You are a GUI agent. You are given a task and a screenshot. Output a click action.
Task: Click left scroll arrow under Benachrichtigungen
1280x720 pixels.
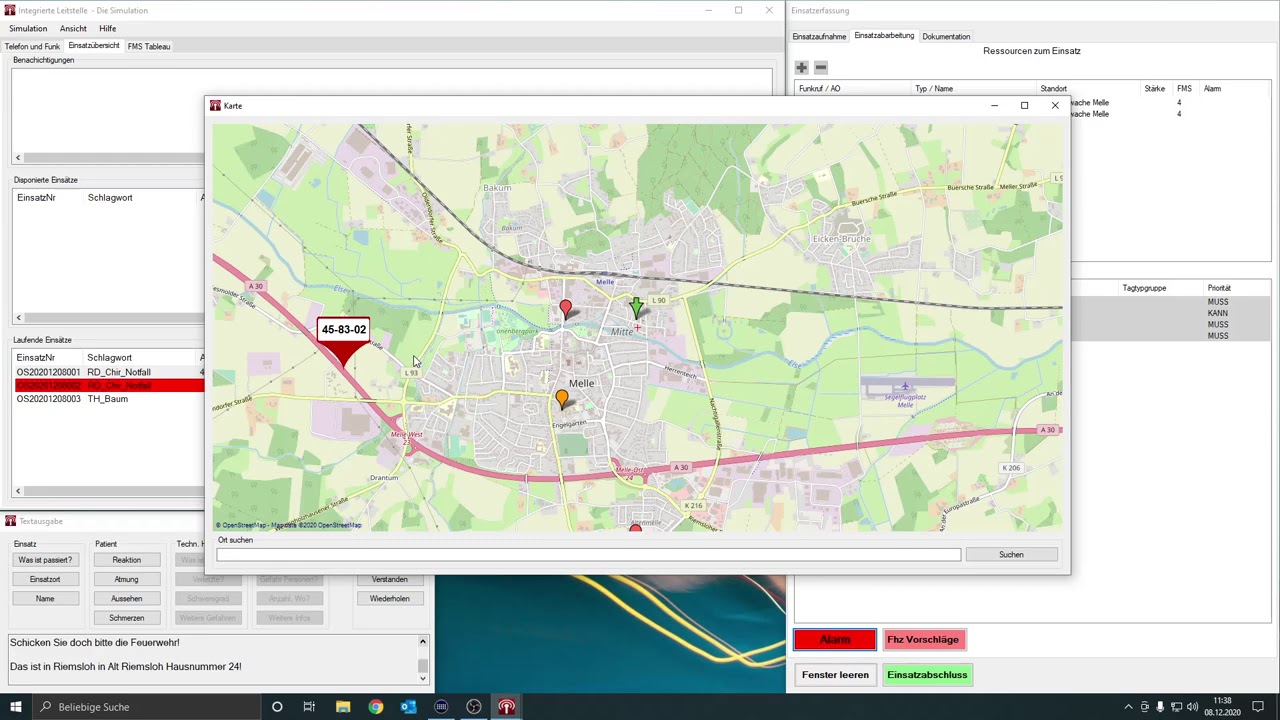pos(17,157)
